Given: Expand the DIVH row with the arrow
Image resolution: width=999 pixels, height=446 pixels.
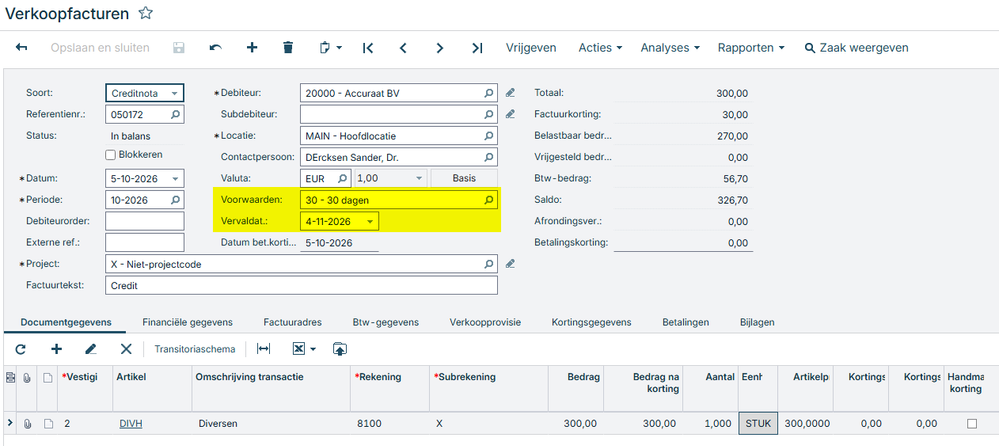Looking at the screenshot, I should [x=9, y=424].
